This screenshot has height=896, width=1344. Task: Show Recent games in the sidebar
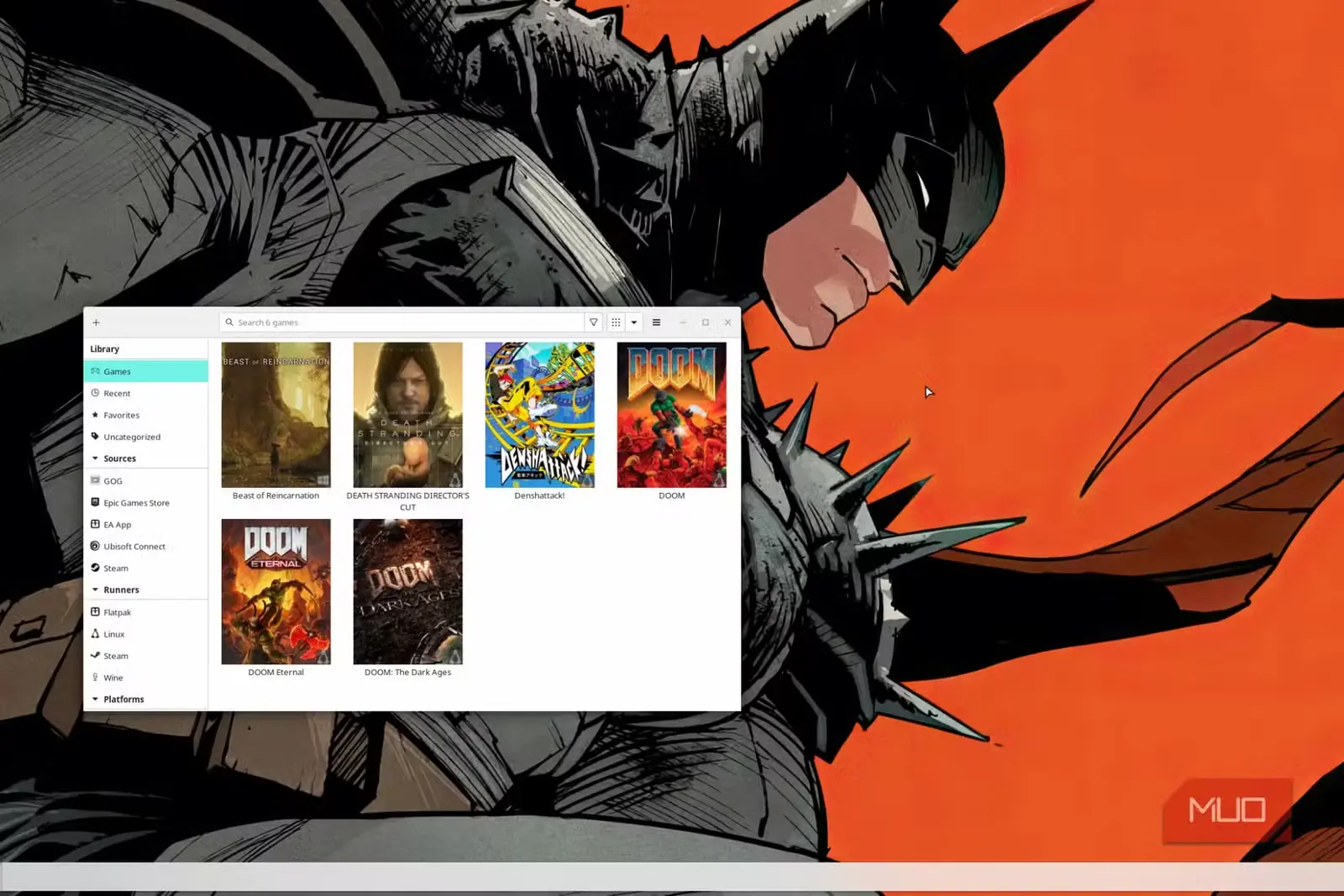[146, 393]
